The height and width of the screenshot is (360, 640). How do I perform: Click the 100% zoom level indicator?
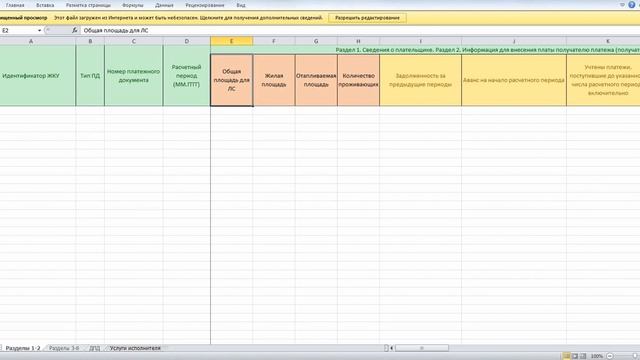tap(597, 356)
